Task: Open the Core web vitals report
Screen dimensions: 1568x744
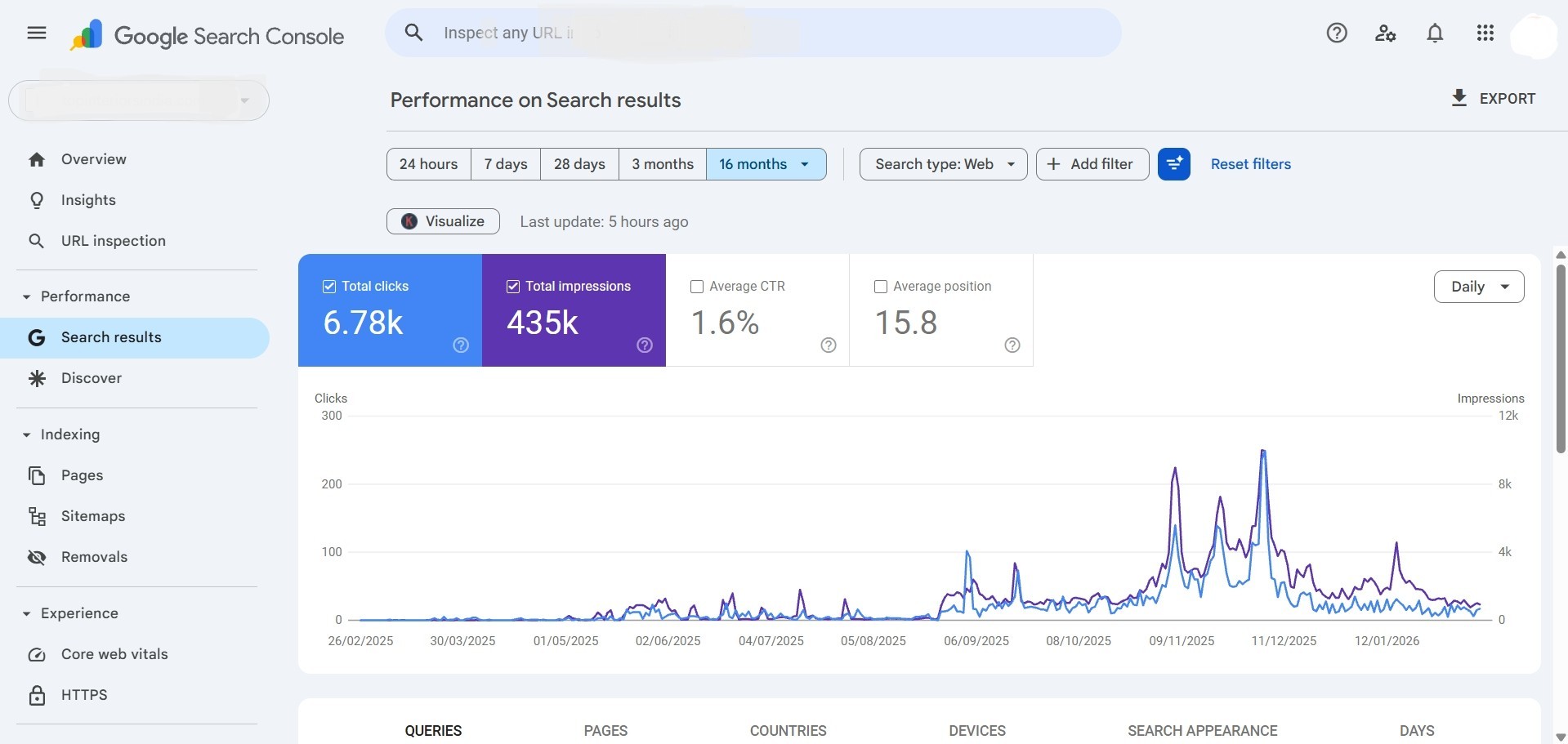Action: [114, 653]
